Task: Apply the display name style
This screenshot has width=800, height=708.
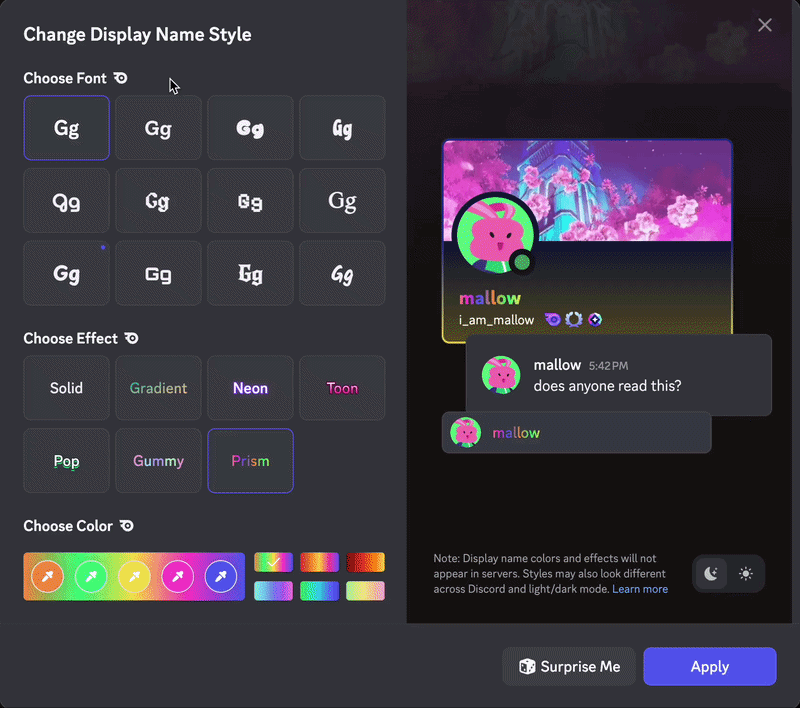Action: pyautogui.click(x=710, y=667)
